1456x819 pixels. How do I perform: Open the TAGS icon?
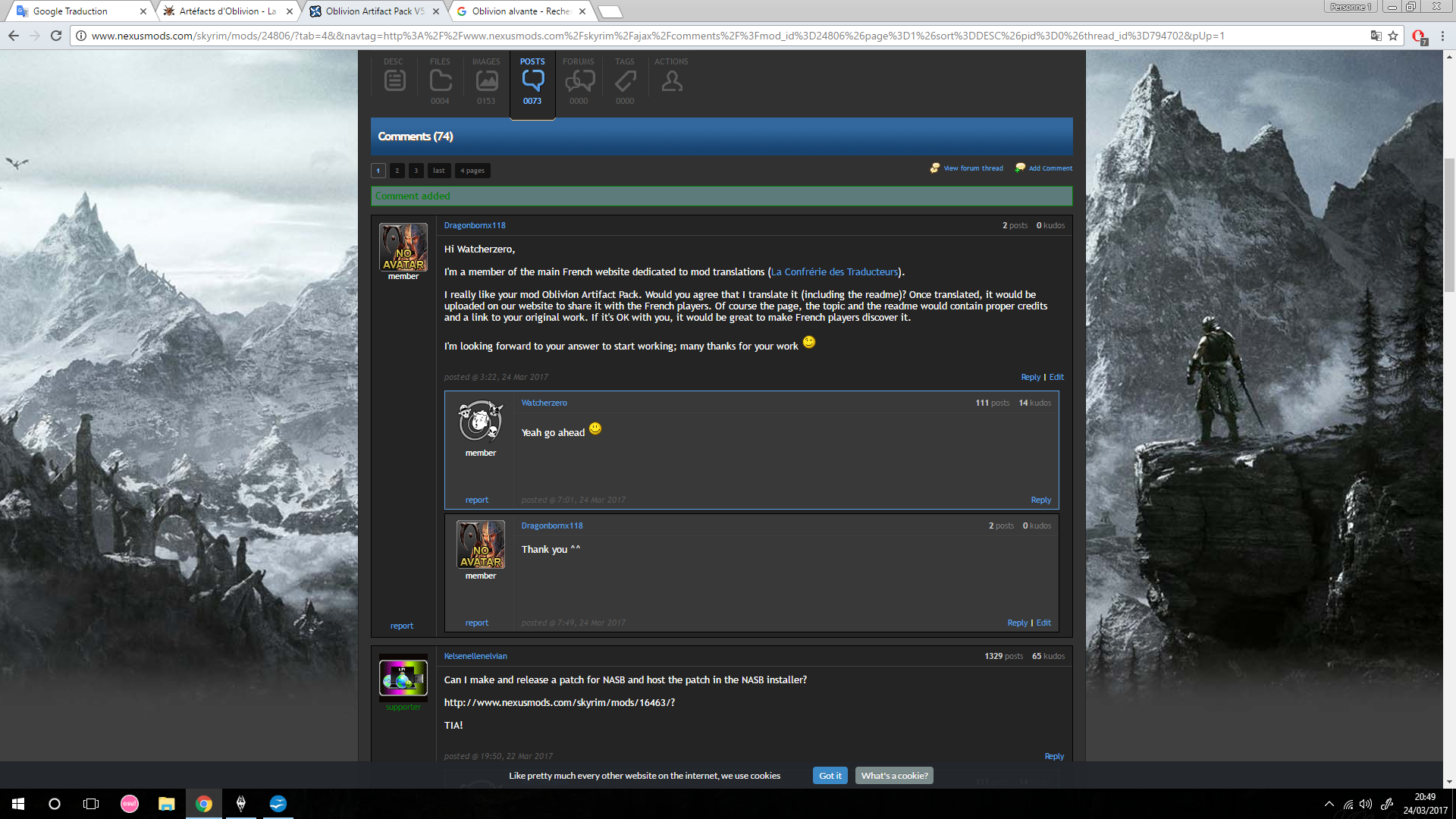[x=625, y=80]
